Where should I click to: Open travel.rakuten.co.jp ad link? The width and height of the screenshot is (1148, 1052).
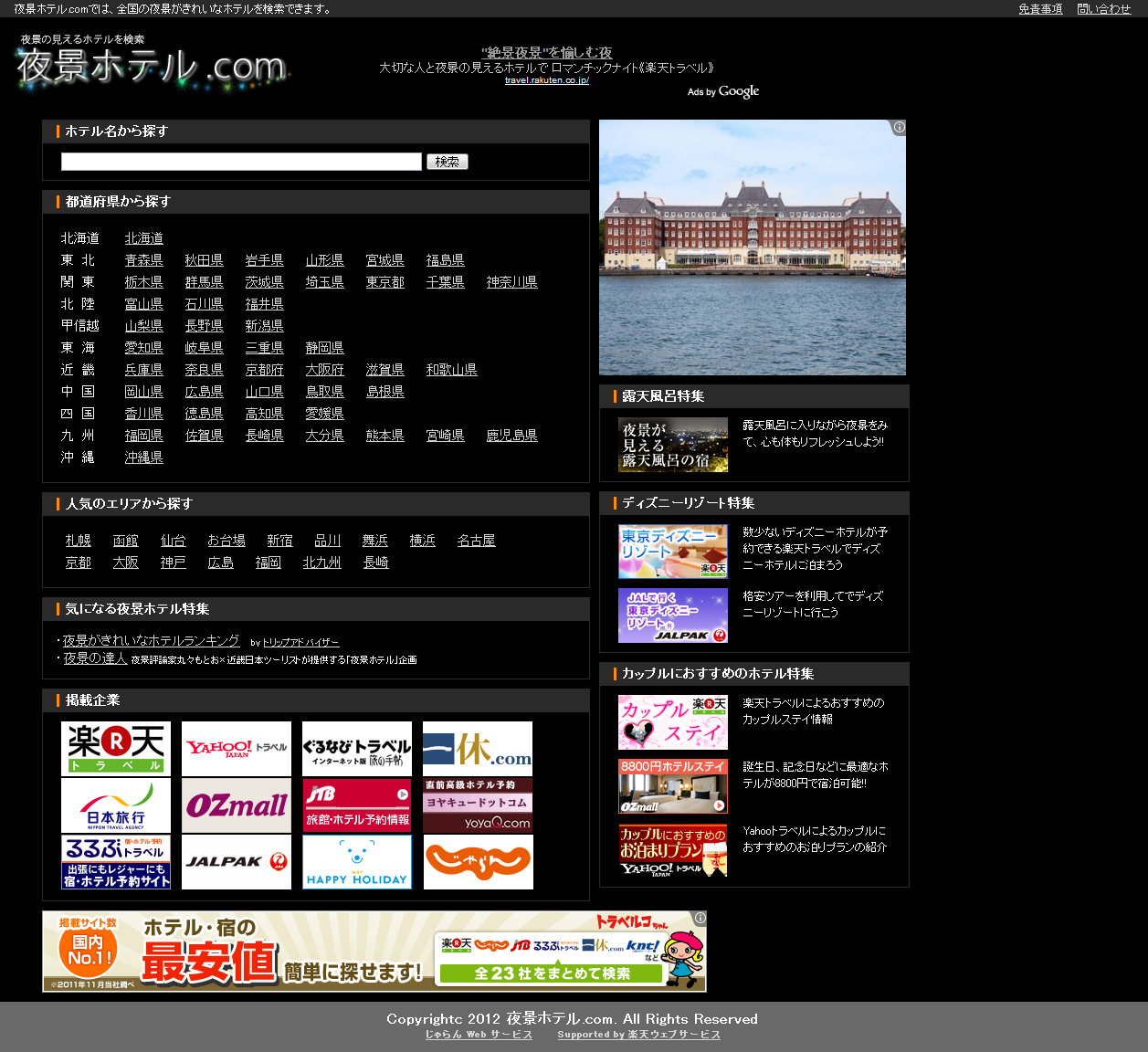click(x=547, y=80)
